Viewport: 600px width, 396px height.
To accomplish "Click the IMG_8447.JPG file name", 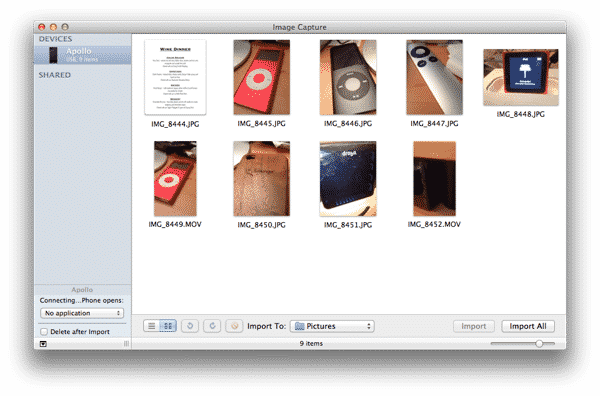I will pyautogui.click(x=434, y=124).
